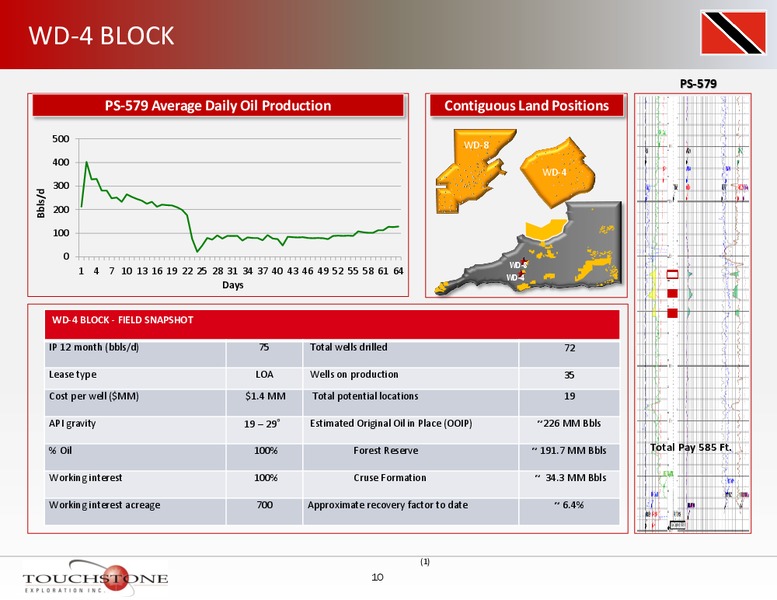The height and width of the screenshot is (600, 777).
Task: Click the PS-579 Average Daily Oil Production header
Action: click(218, 106)
